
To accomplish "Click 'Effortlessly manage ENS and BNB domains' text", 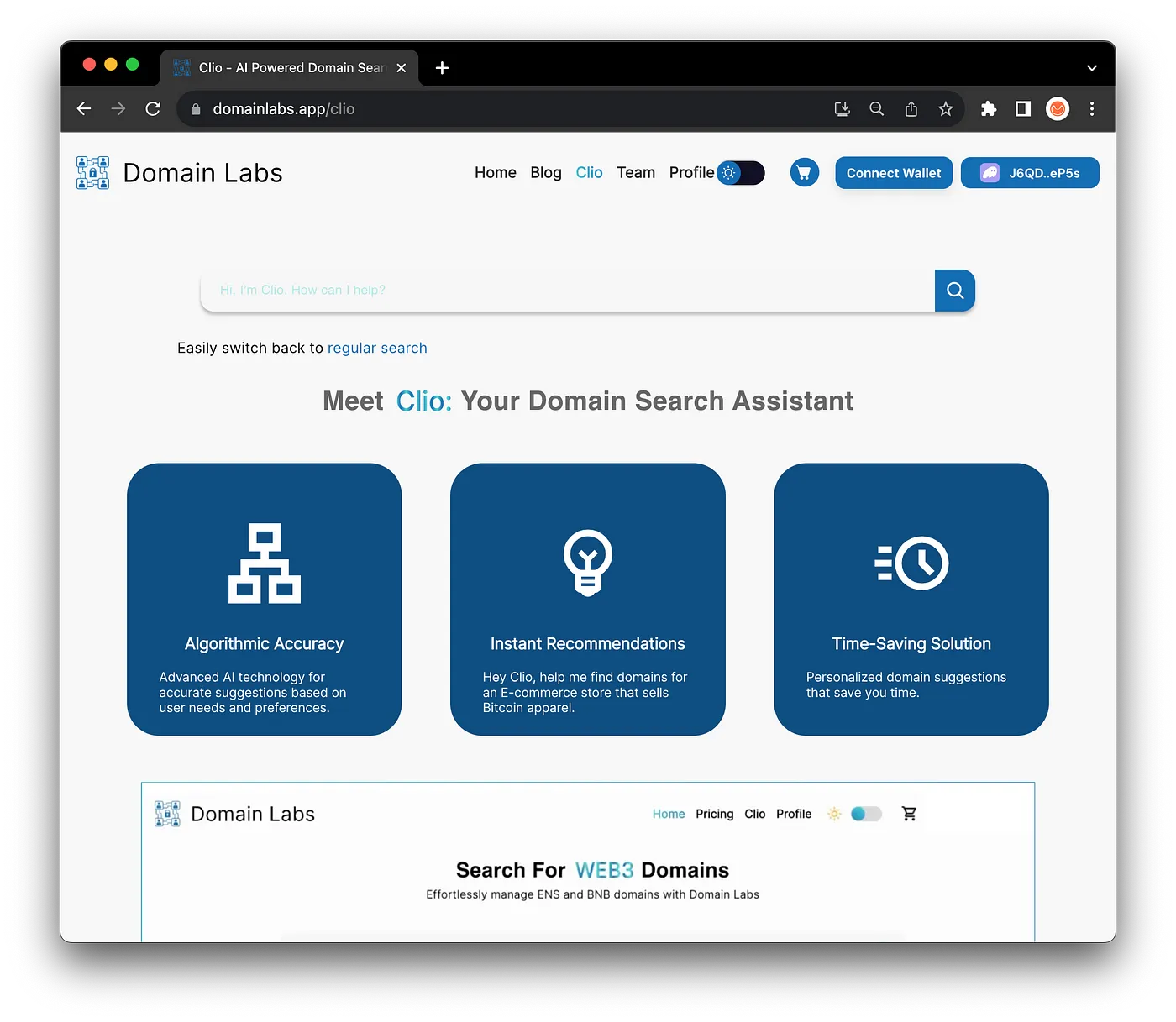I will click(592, 894).
